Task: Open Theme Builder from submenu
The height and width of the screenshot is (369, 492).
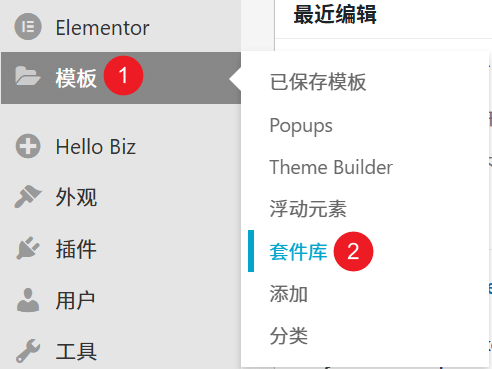Action: tap(331, 167)
